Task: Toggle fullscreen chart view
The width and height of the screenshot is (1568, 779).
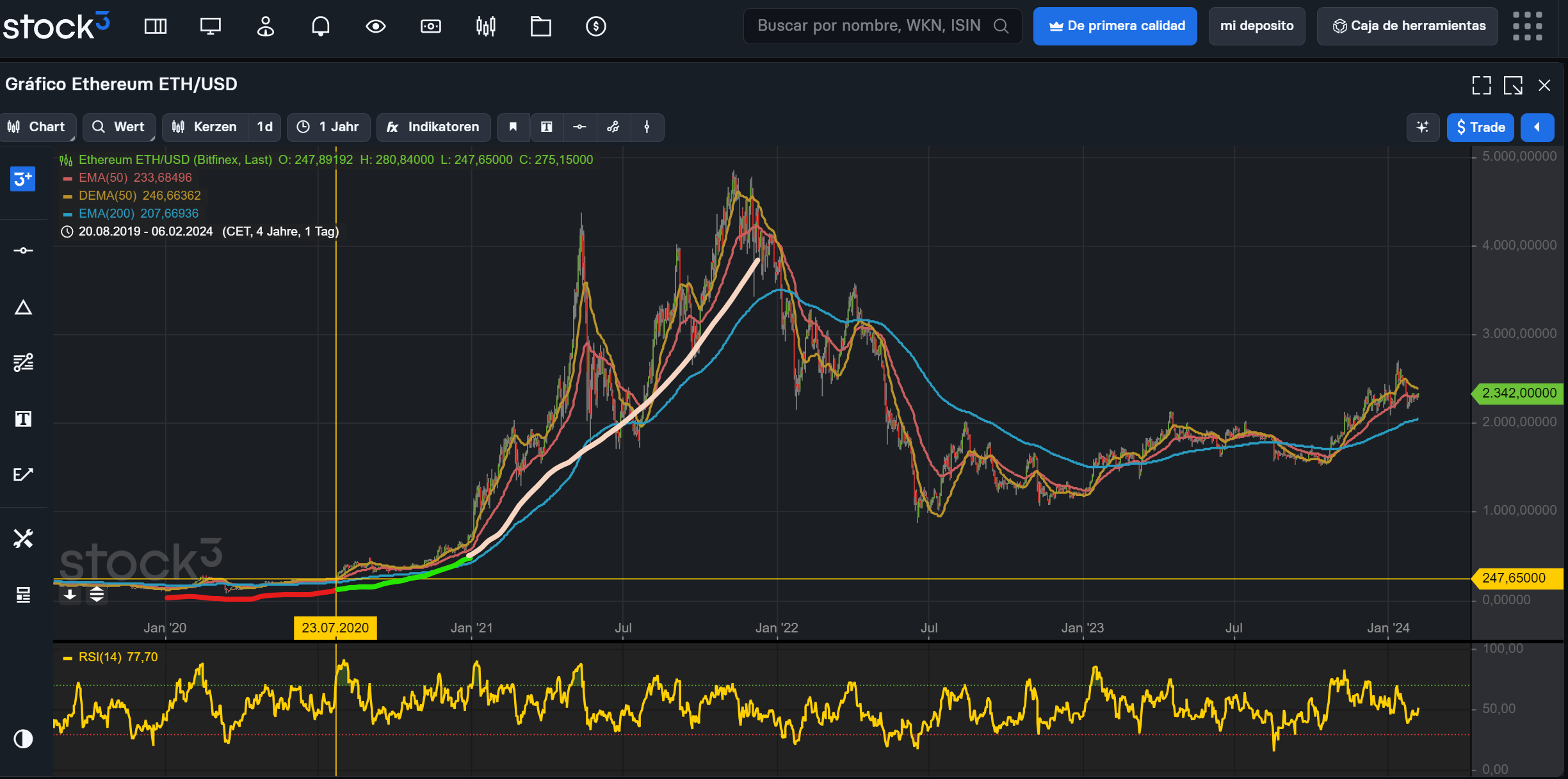Action: [x=1481, y=85]
